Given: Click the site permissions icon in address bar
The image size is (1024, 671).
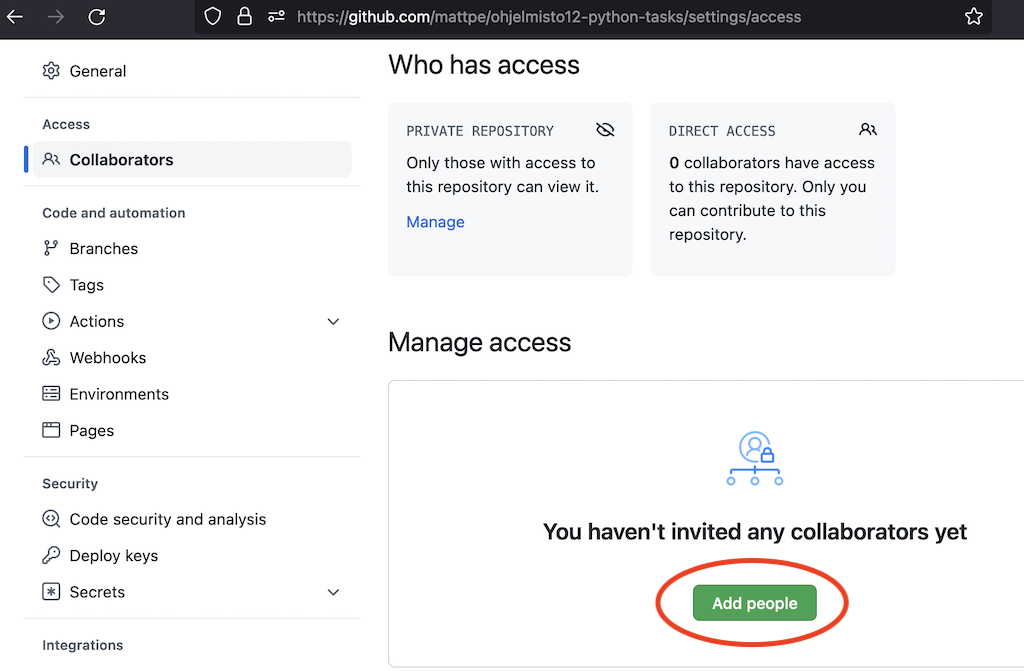Looking at the screenshot, I should [277, 17].
